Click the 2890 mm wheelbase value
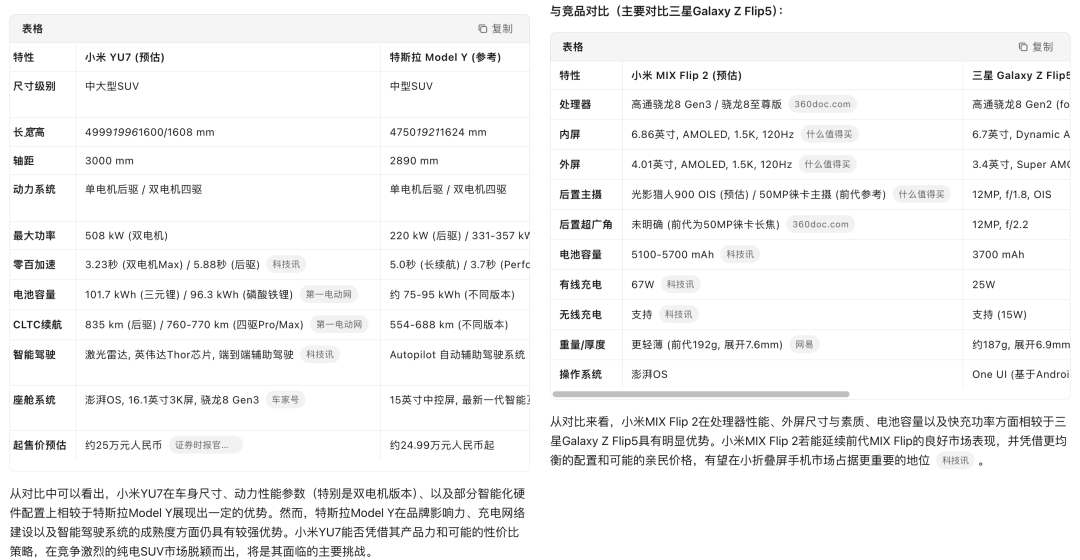 click(414, 160)
